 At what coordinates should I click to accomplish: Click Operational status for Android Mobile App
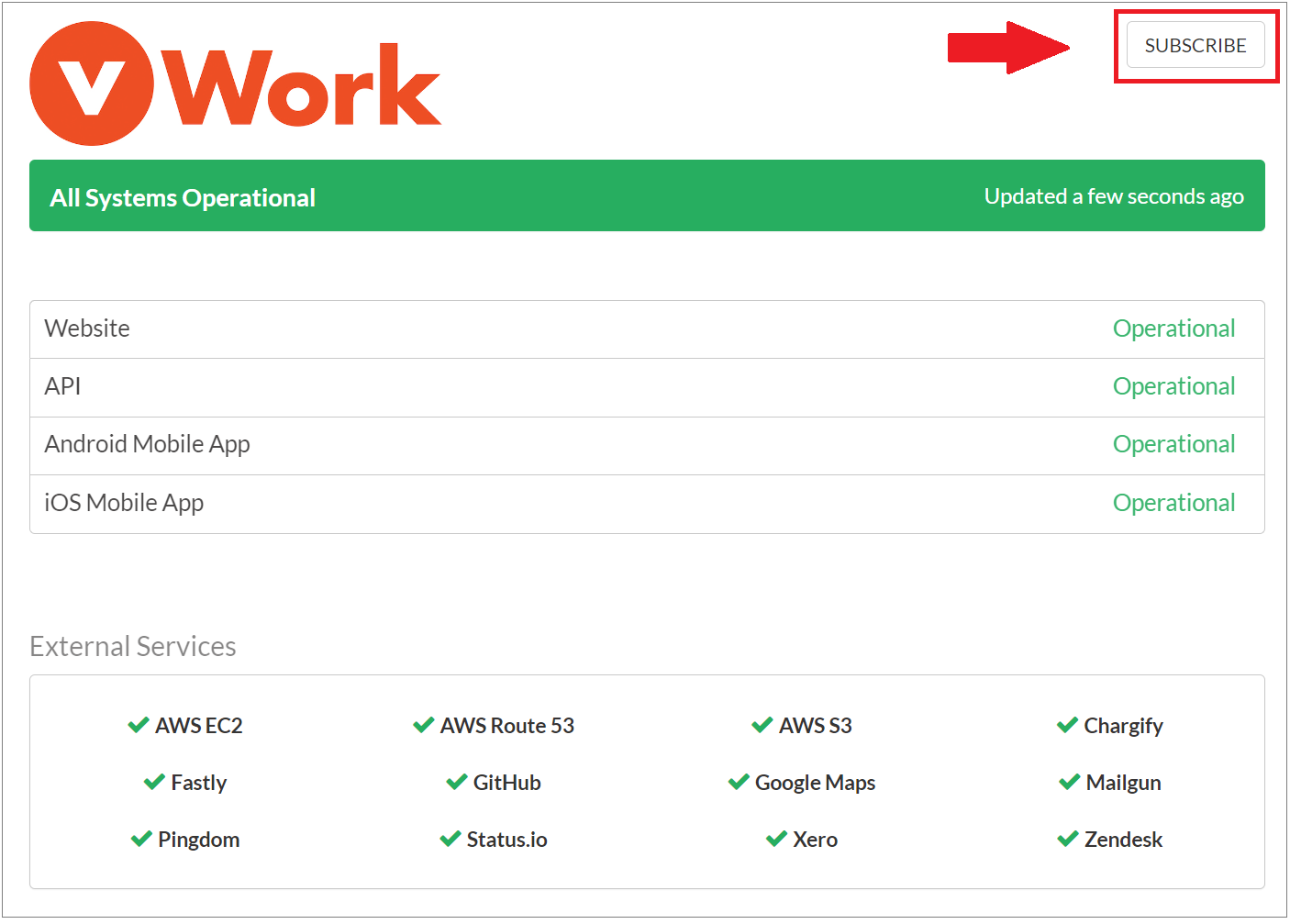pyautogui.click(x=1173, y=444)
